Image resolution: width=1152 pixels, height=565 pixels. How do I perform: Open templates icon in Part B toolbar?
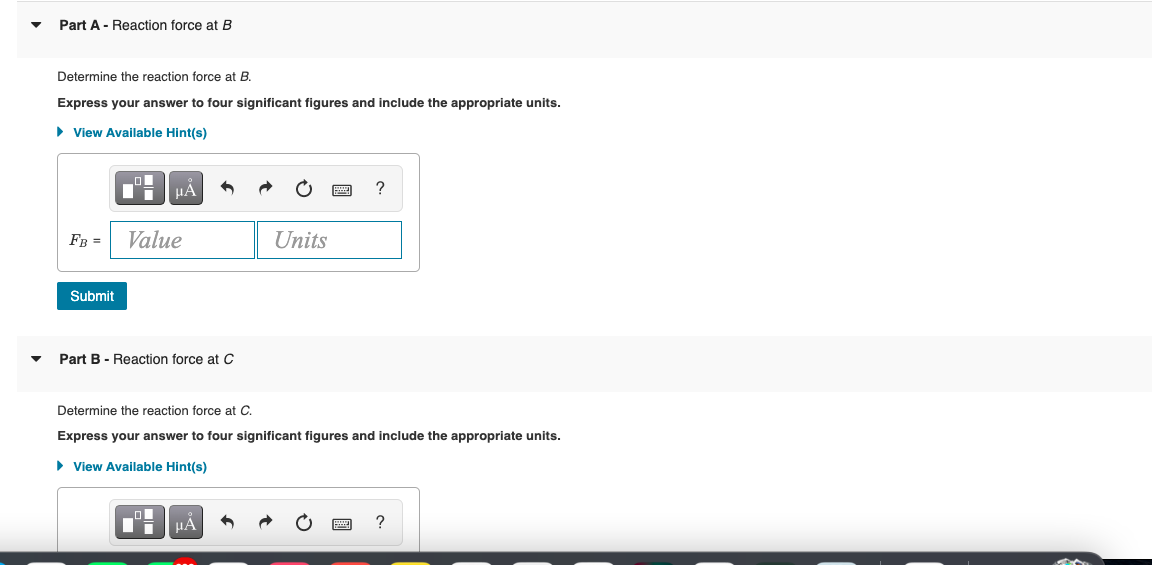pyautogui.click(x=140, y=522)
